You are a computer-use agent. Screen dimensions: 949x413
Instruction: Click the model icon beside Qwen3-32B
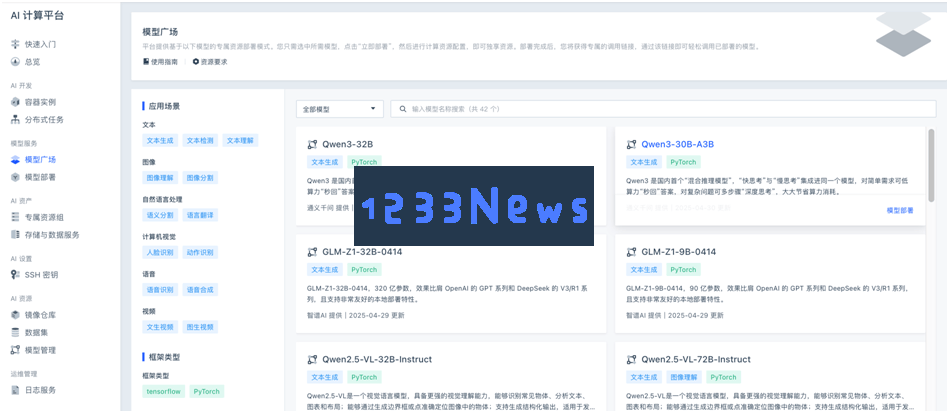312,144
